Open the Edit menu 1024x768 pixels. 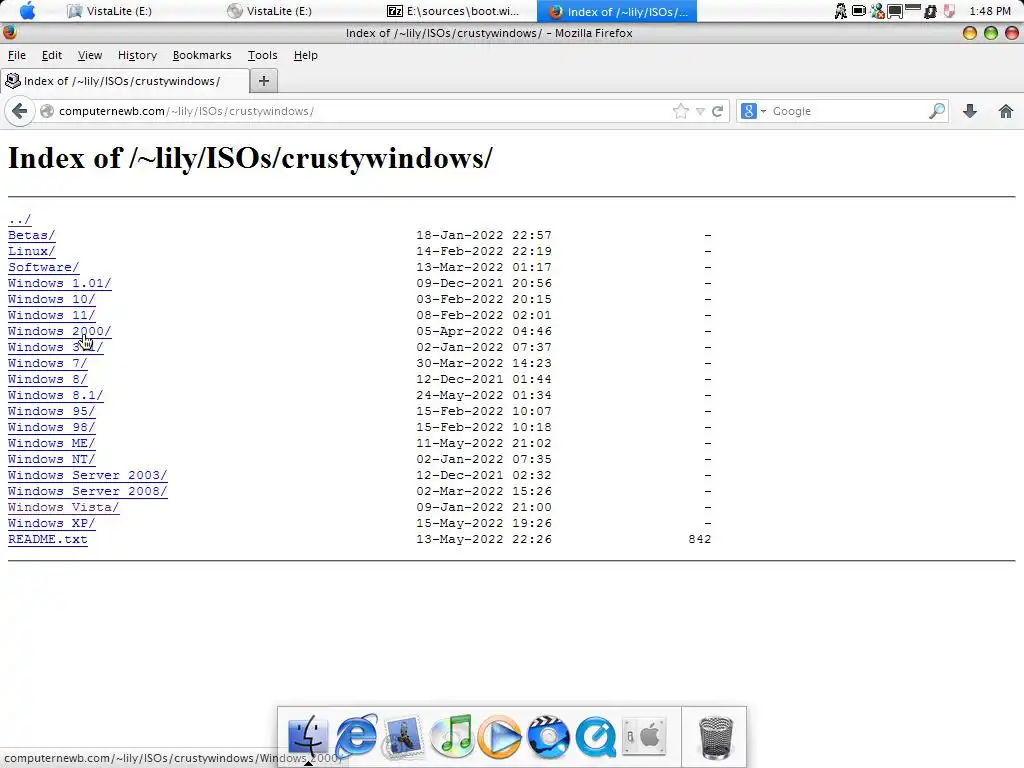[x=52, y=56]
